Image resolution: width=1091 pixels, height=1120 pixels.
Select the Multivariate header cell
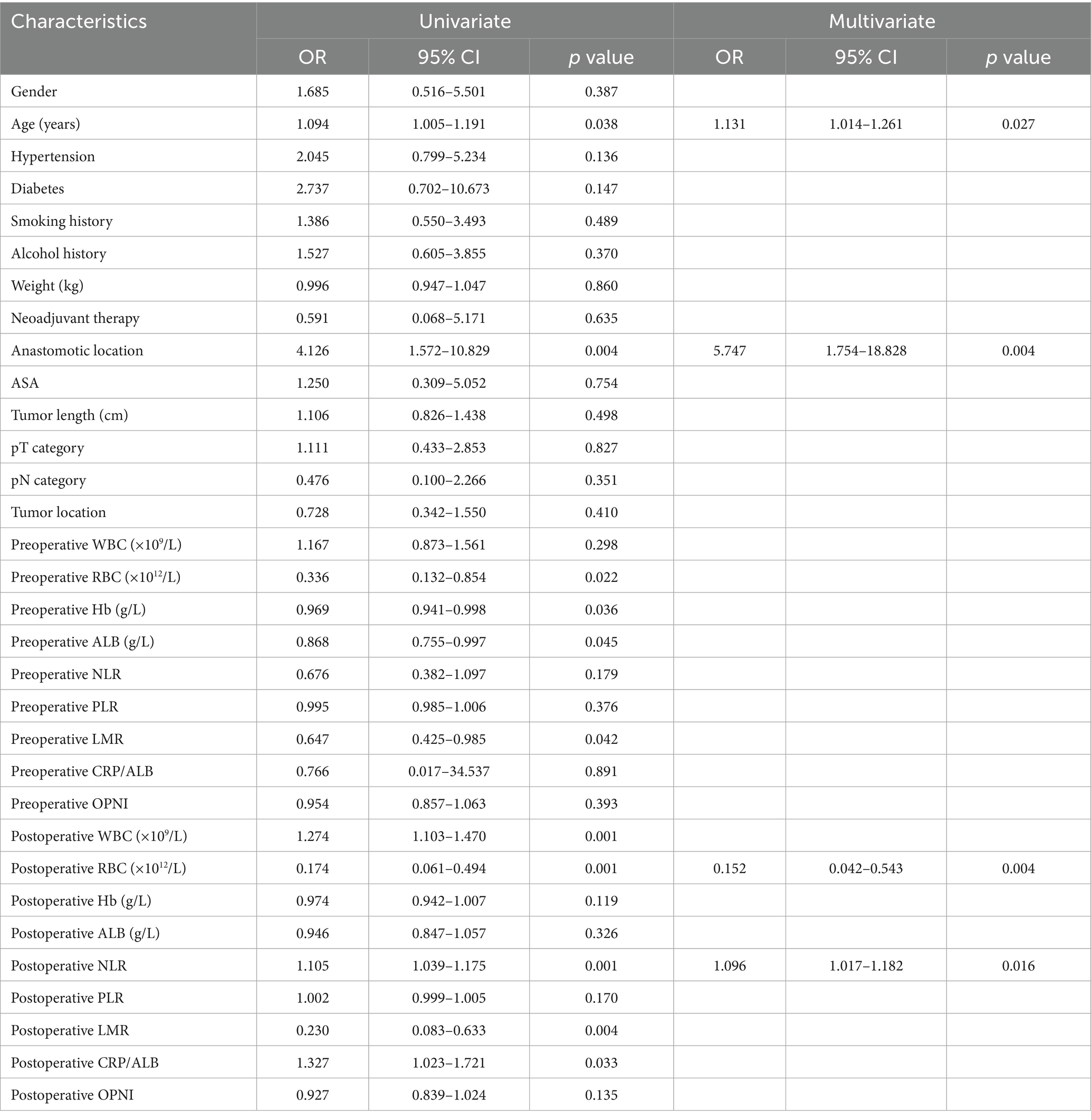(x=881, y=22)
